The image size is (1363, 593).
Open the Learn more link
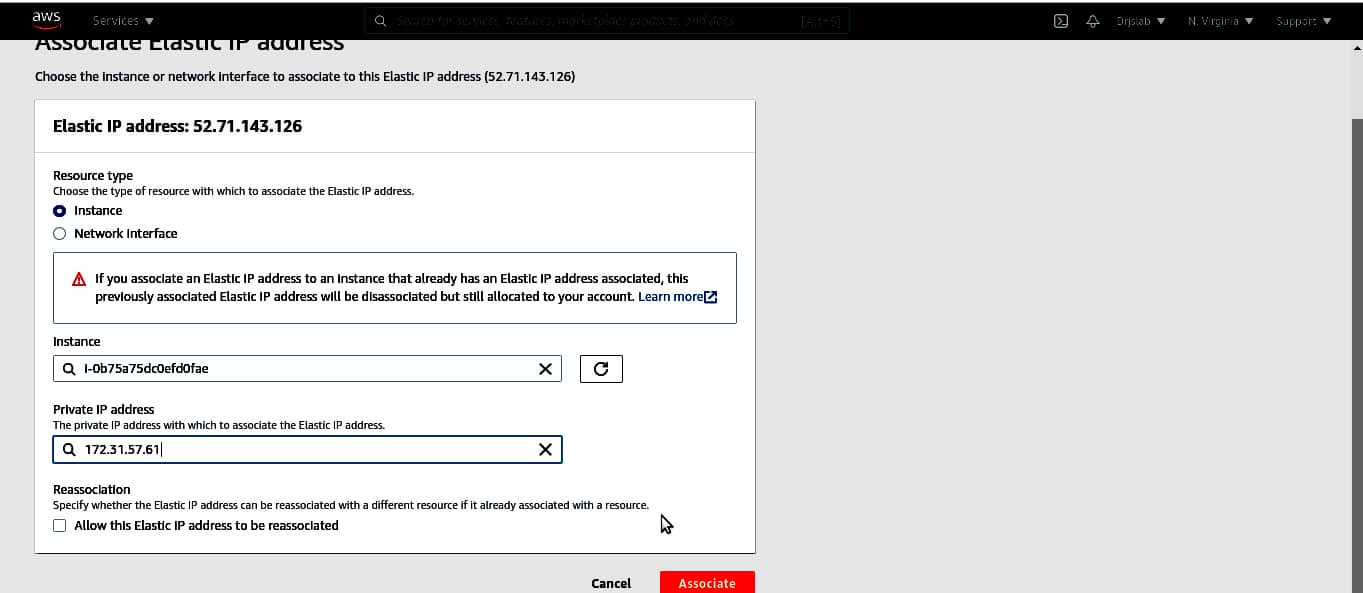670,297
